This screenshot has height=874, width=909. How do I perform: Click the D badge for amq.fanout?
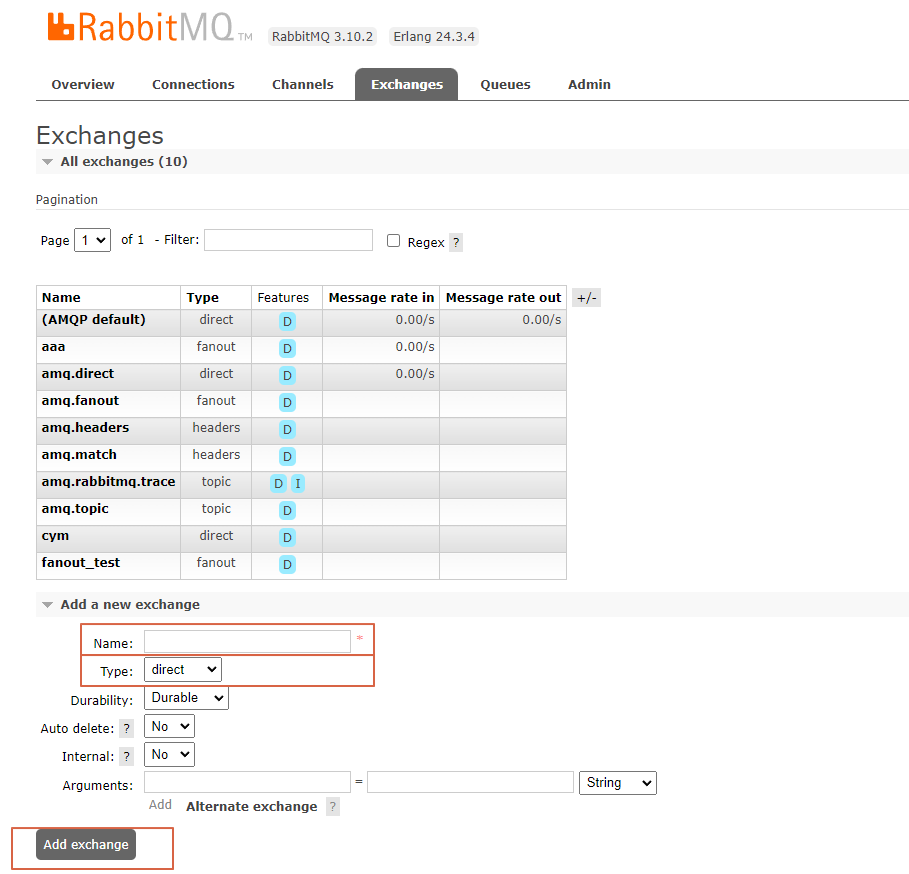point(287,402)
